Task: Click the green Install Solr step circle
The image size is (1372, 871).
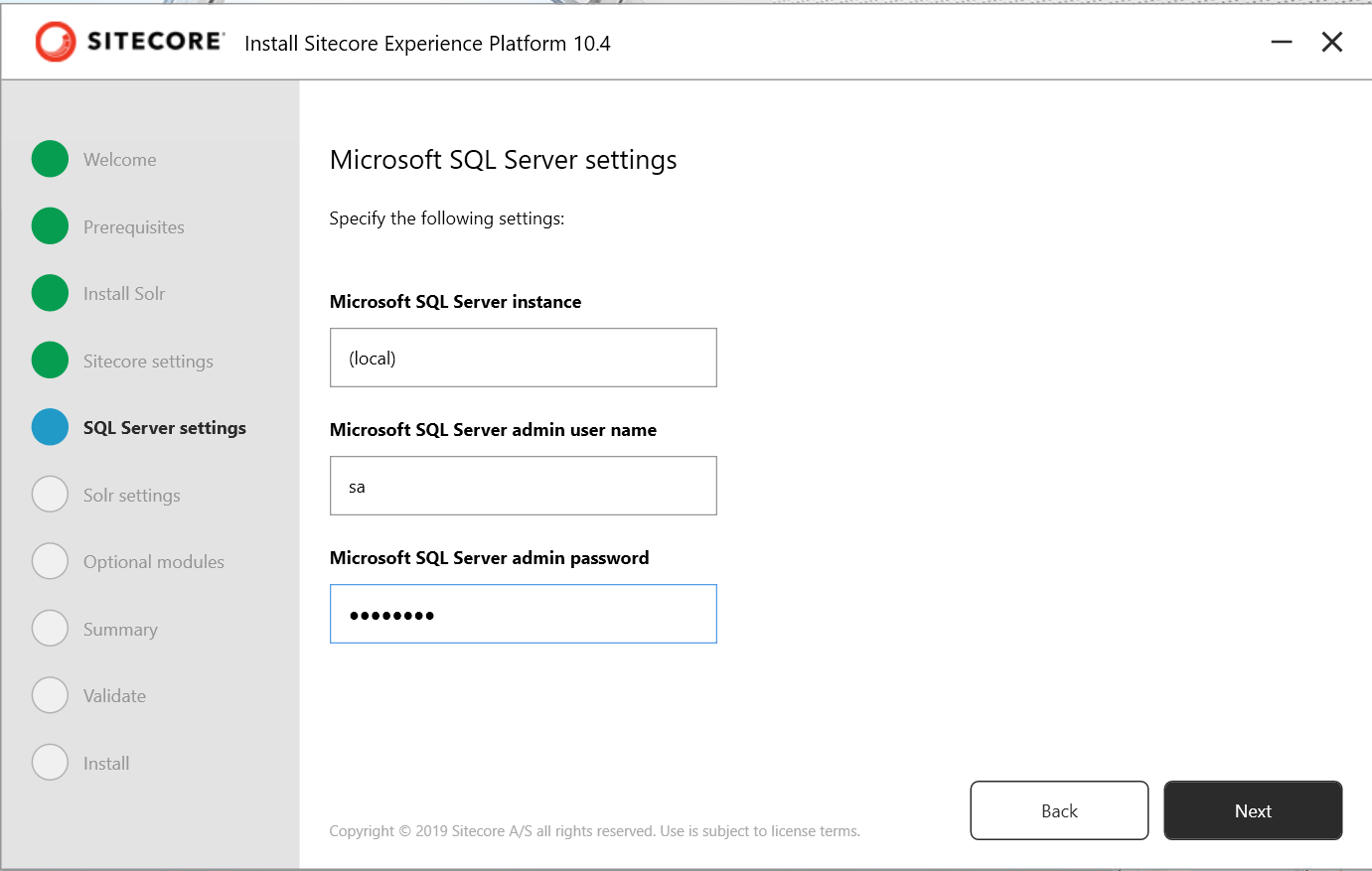Action: [x=50, y=293]
